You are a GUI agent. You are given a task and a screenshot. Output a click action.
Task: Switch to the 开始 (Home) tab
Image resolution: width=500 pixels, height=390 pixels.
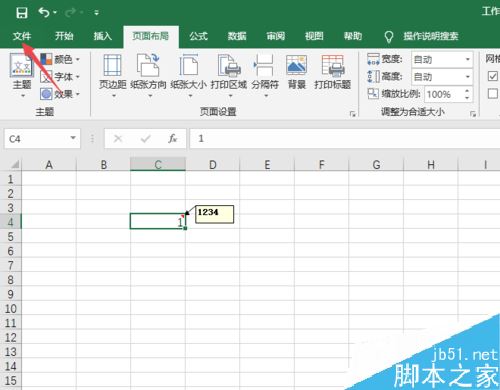(64, 36)
